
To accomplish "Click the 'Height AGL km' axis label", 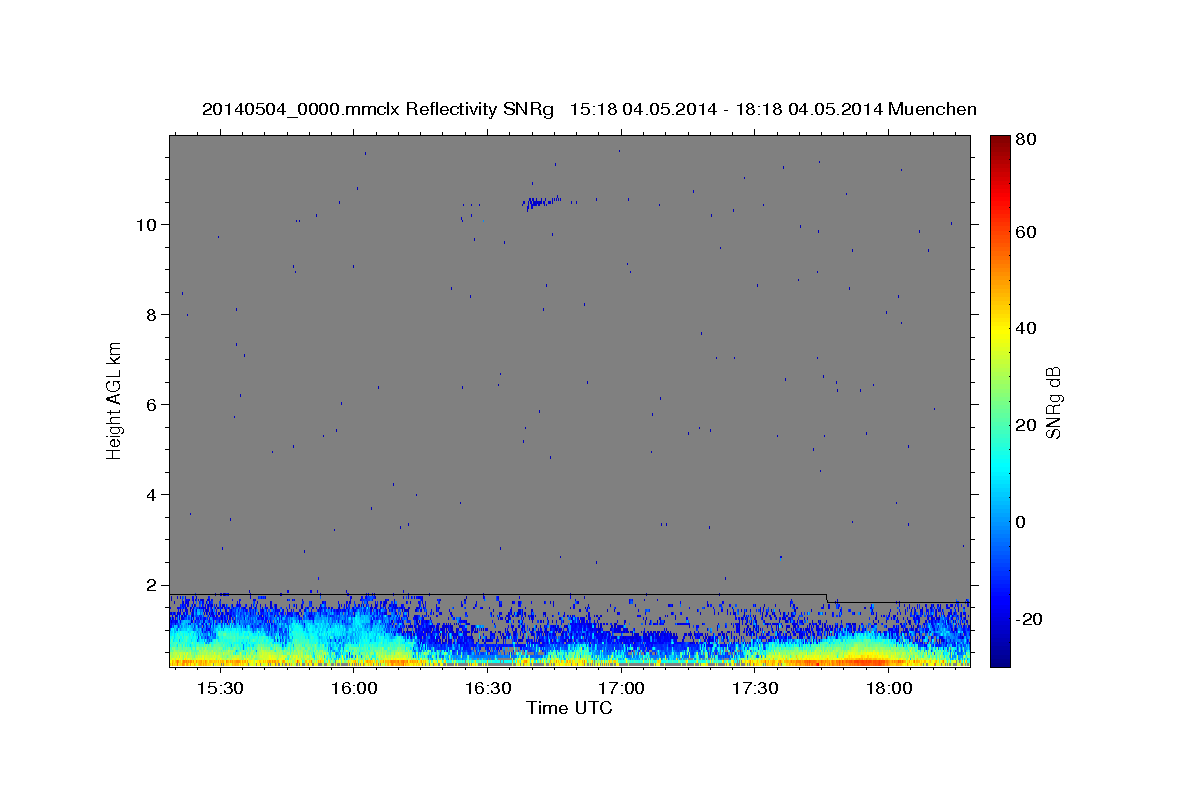I will point(115,400).
